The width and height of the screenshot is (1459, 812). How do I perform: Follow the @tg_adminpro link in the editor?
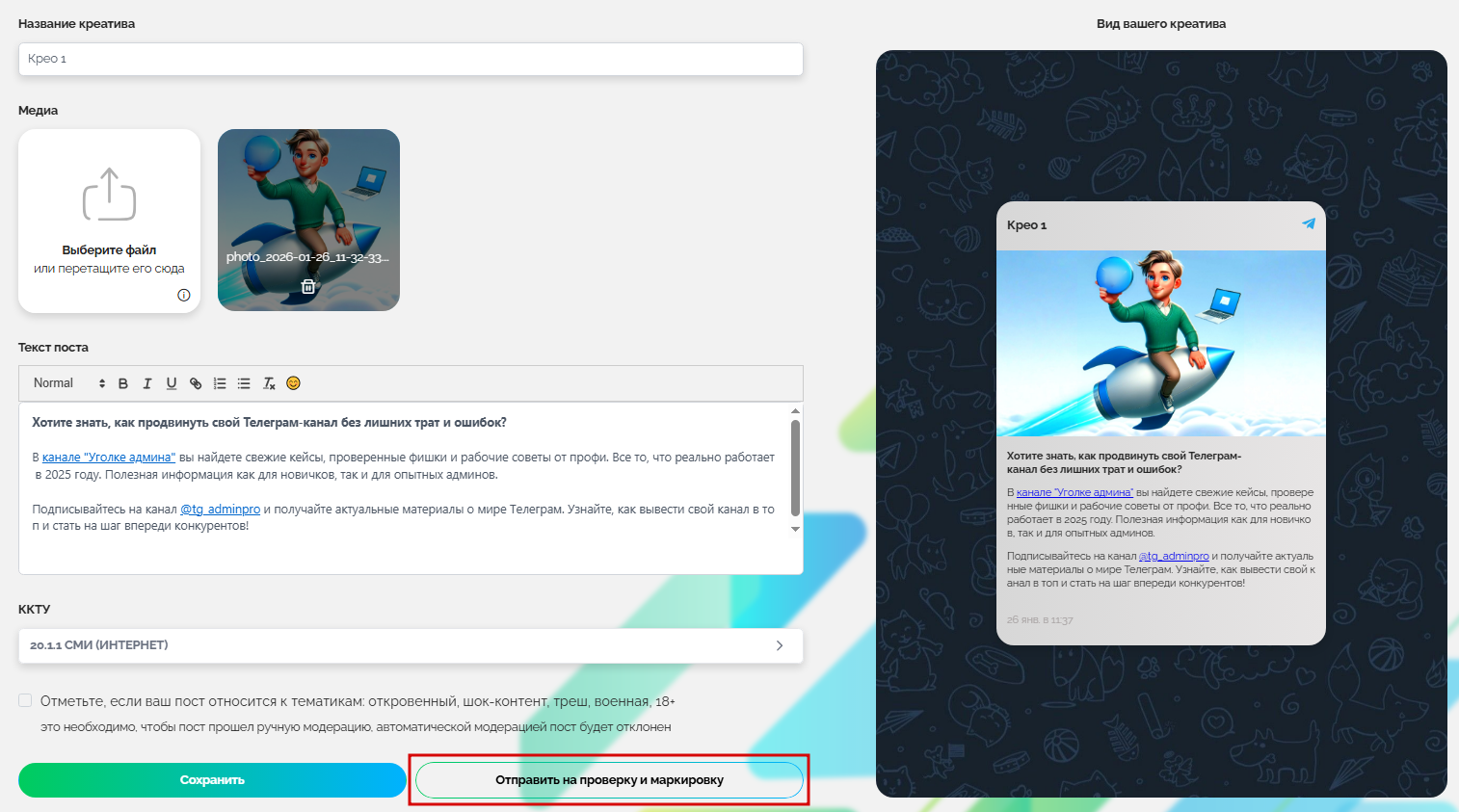point(221,510)
